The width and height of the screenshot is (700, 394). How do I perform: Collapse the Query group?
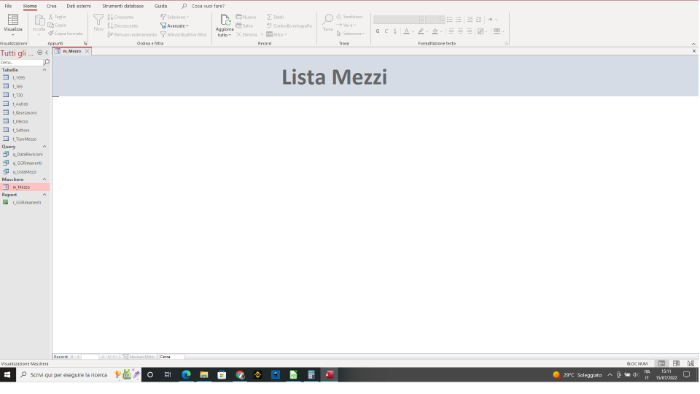click(x=44, y=146)
